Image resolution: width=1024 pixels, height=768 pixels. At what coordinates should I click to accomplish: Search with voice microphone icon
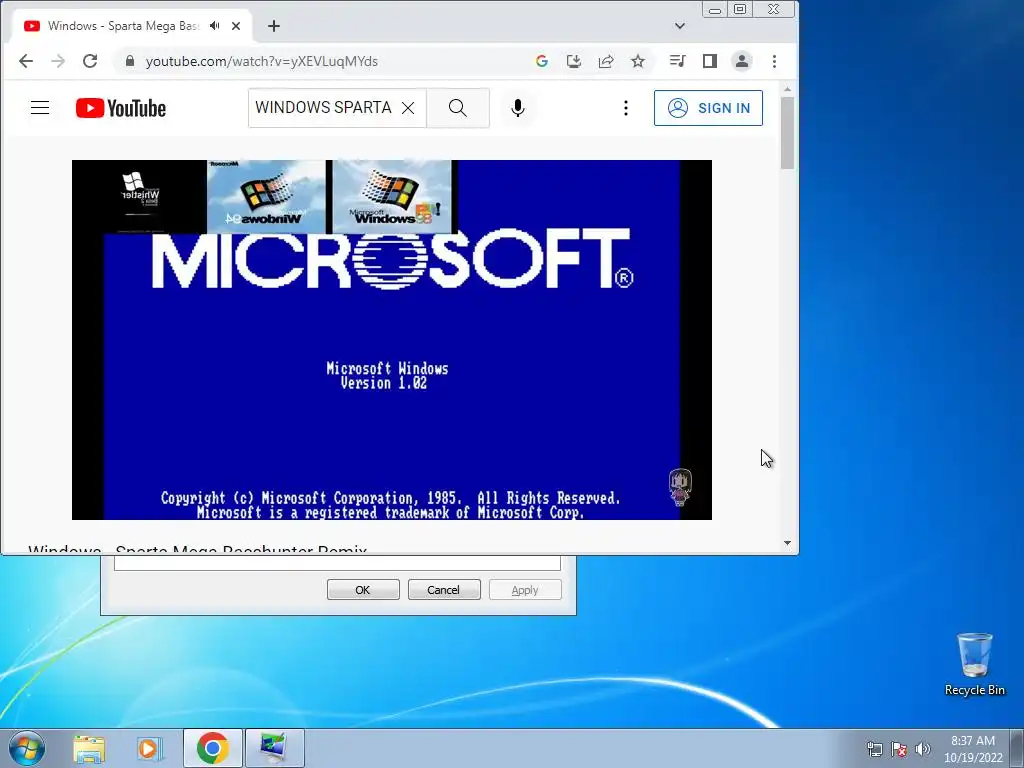[x=518, y=108]
